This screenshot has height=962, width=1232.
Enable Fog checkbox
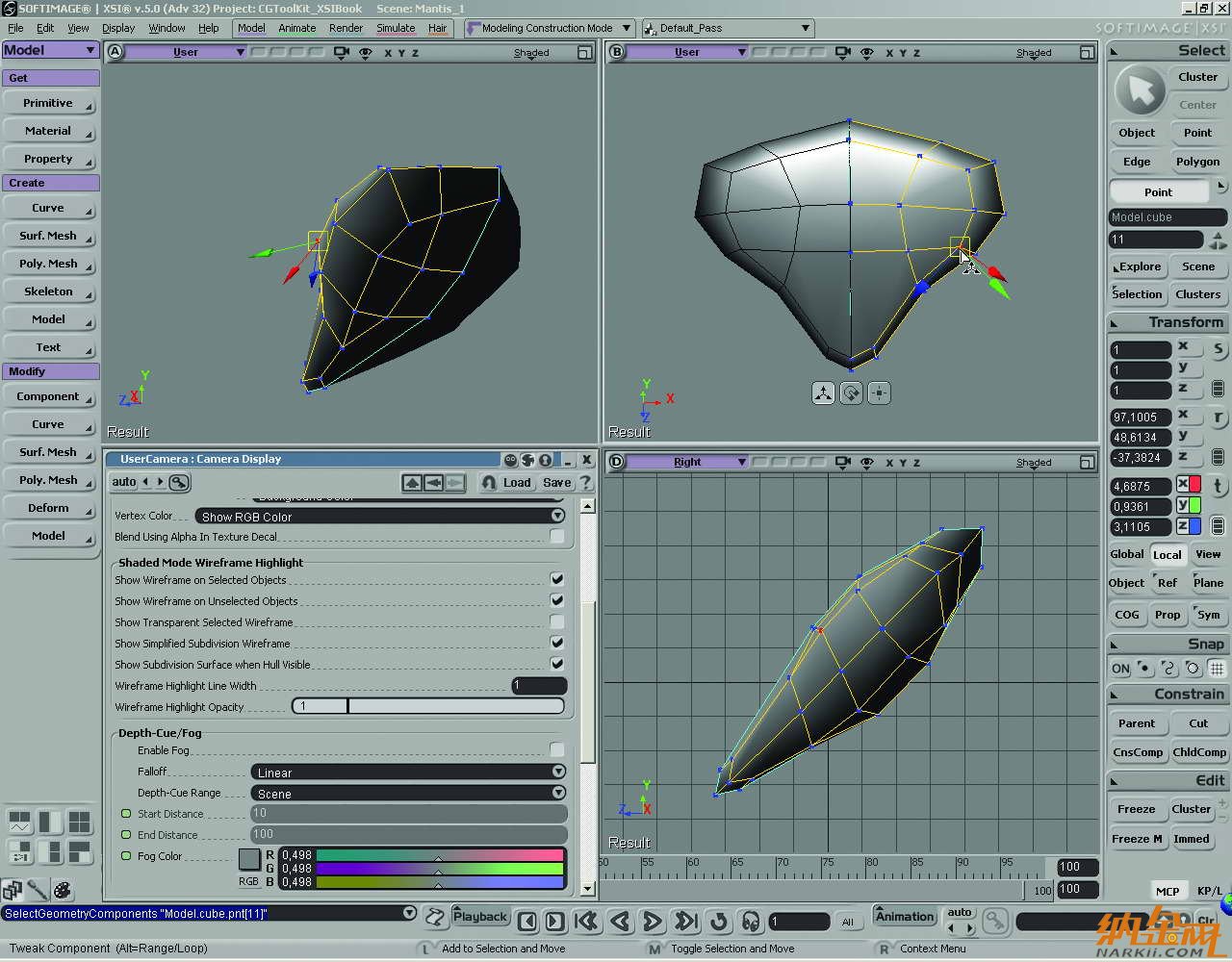coord(556,749)
